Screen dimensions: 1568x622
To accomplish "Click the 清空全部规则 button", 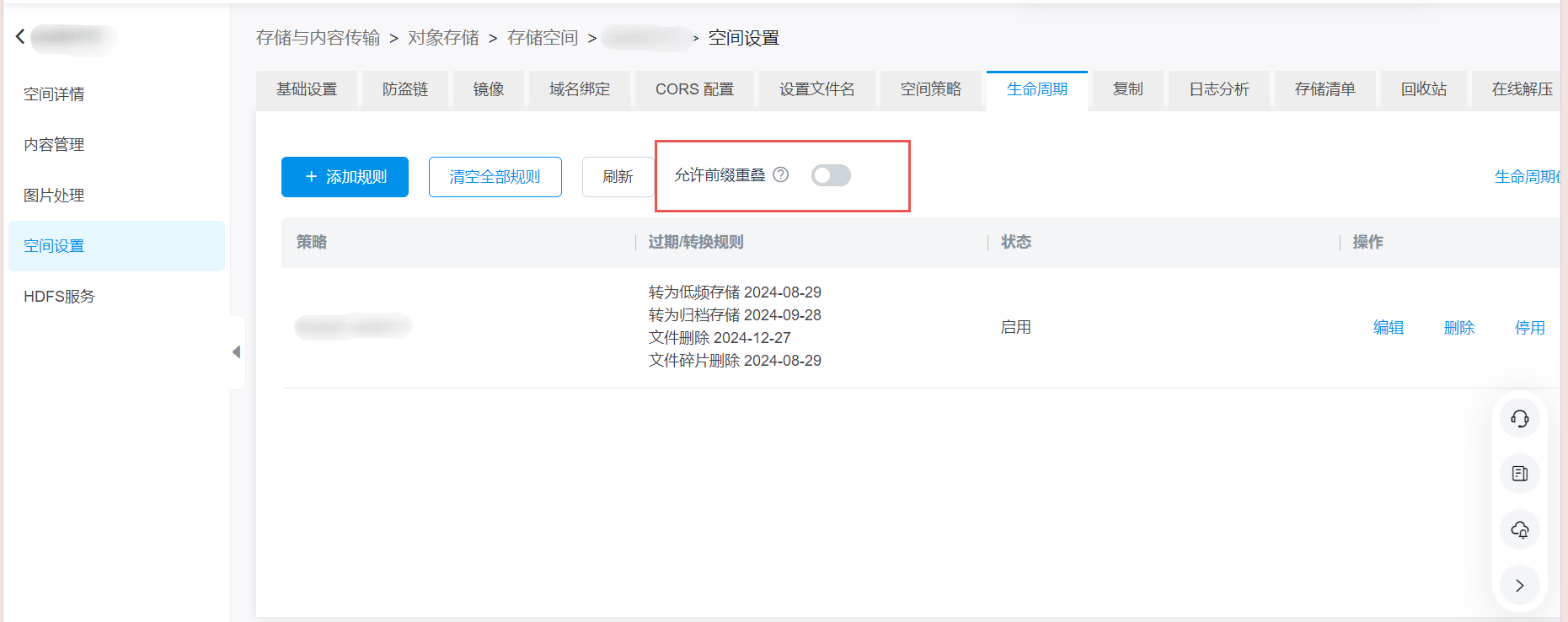I will coord(495,177).
